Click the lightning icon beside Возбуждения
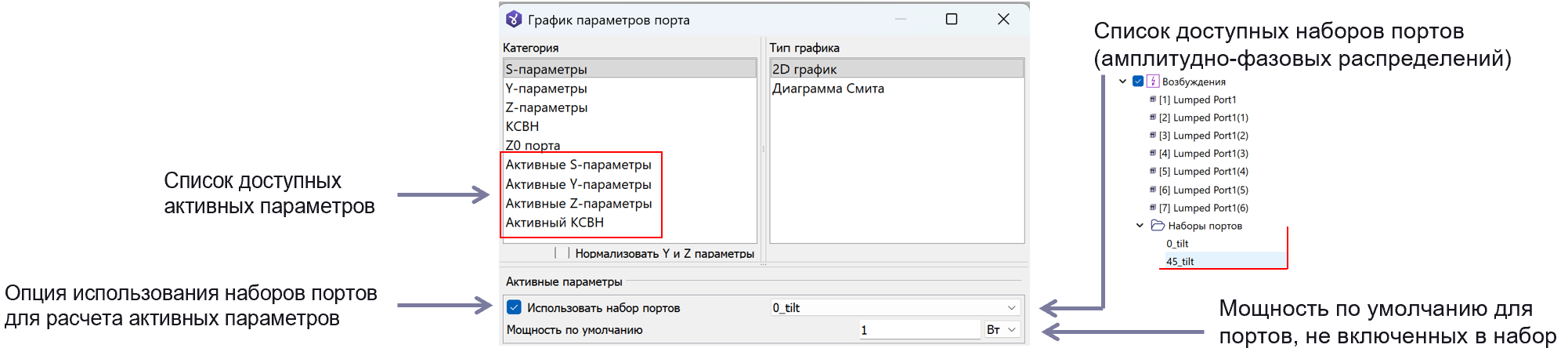 (1153, 82)
